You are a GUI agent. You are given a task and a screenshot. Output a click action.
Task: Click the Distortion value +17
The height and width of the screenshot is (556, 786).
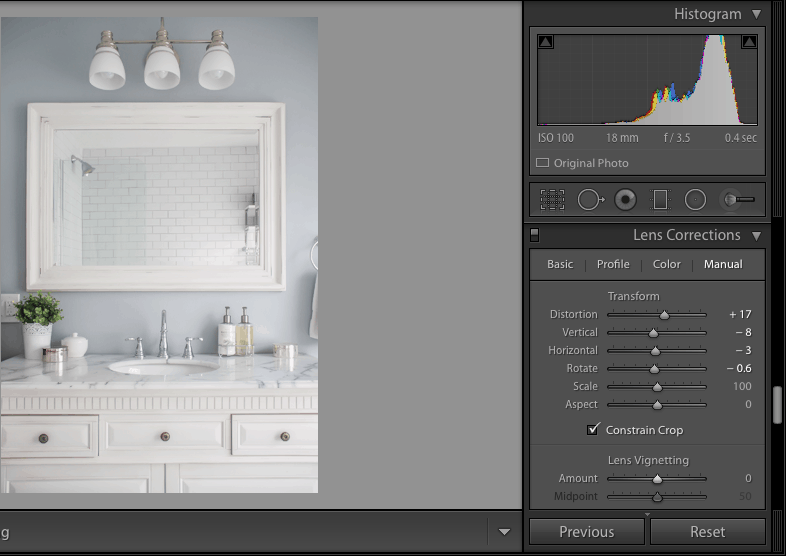pos(740,314)
